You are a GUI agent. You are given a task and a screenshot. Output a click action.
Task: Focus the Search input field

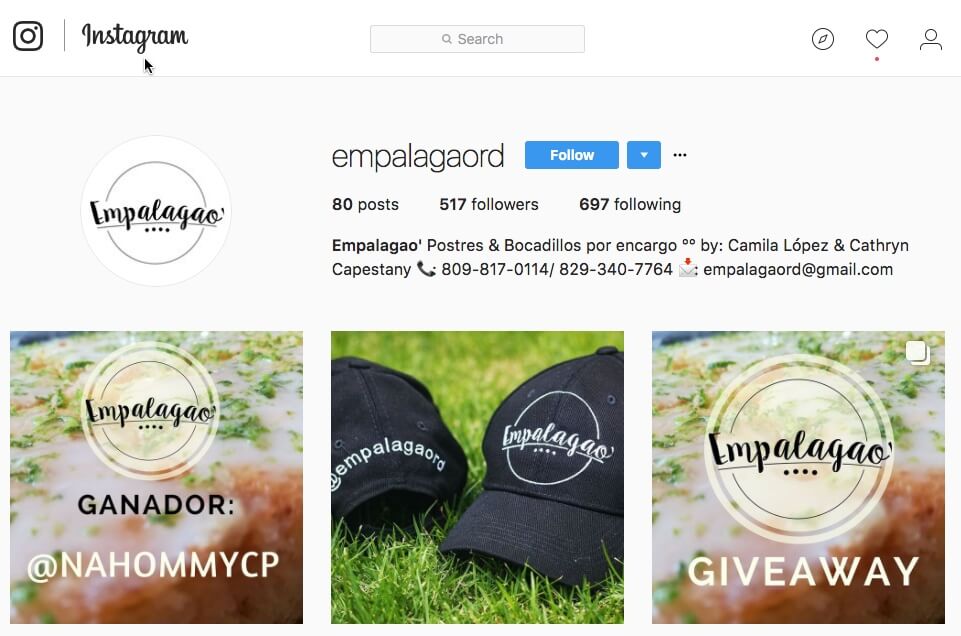(x=477, y=39)
